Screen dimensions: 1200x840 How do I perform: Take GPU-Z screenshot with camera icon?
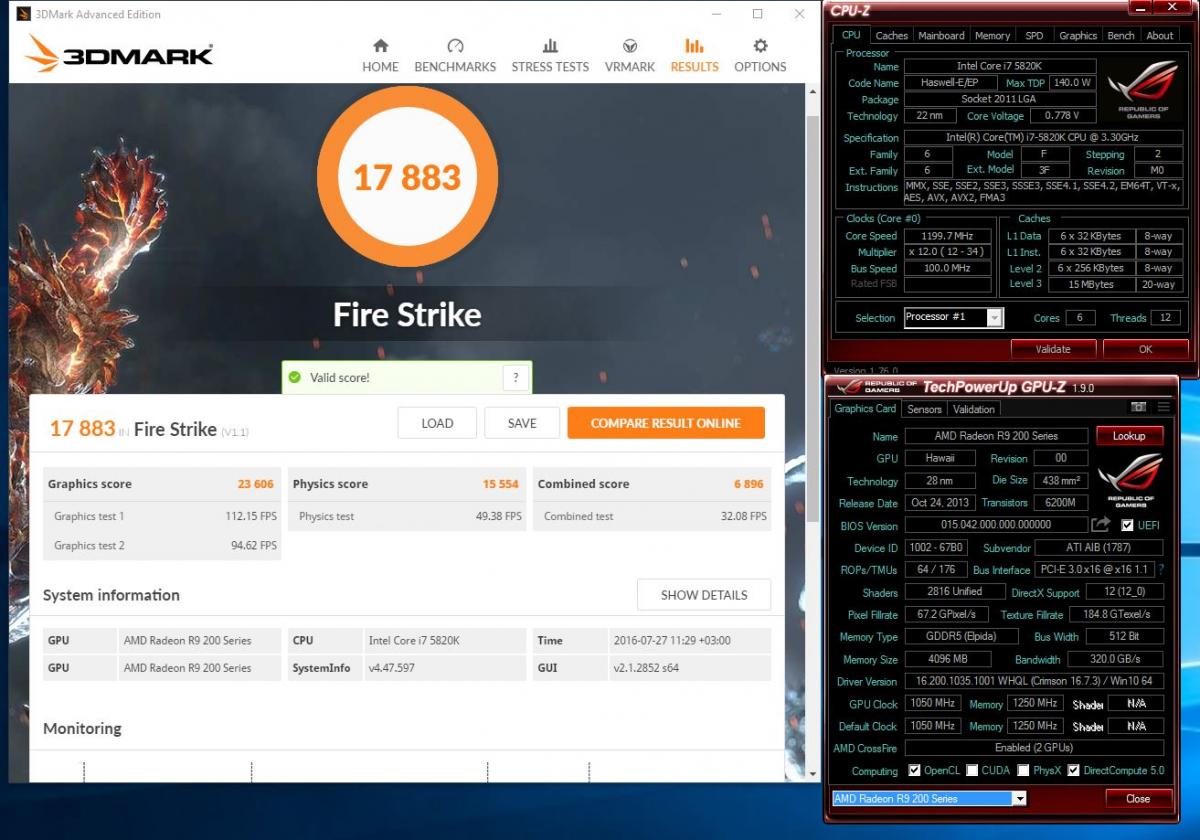tap(1138, 407)
